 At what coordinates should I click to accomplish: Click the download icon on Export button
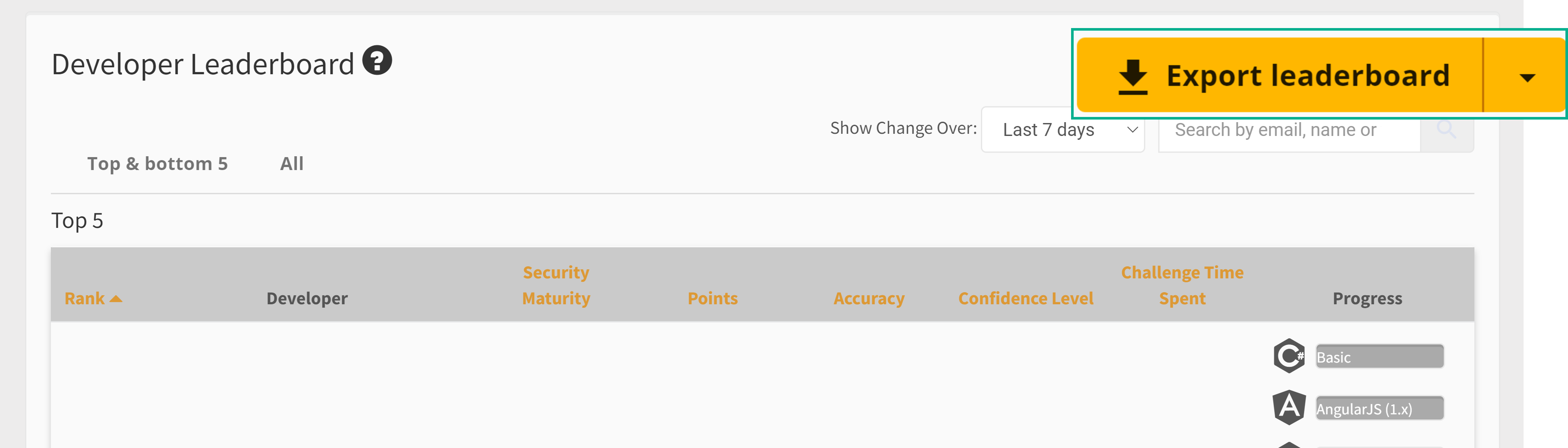click(x=1132, y=77)
